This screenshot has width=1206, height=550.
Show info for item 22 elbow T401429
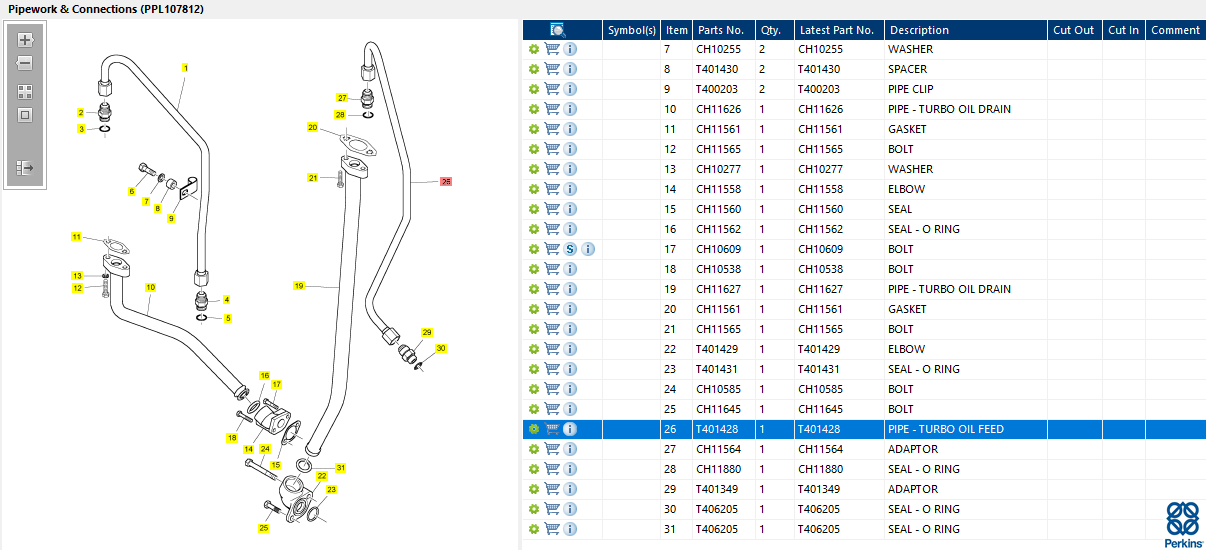coord(570,349)
